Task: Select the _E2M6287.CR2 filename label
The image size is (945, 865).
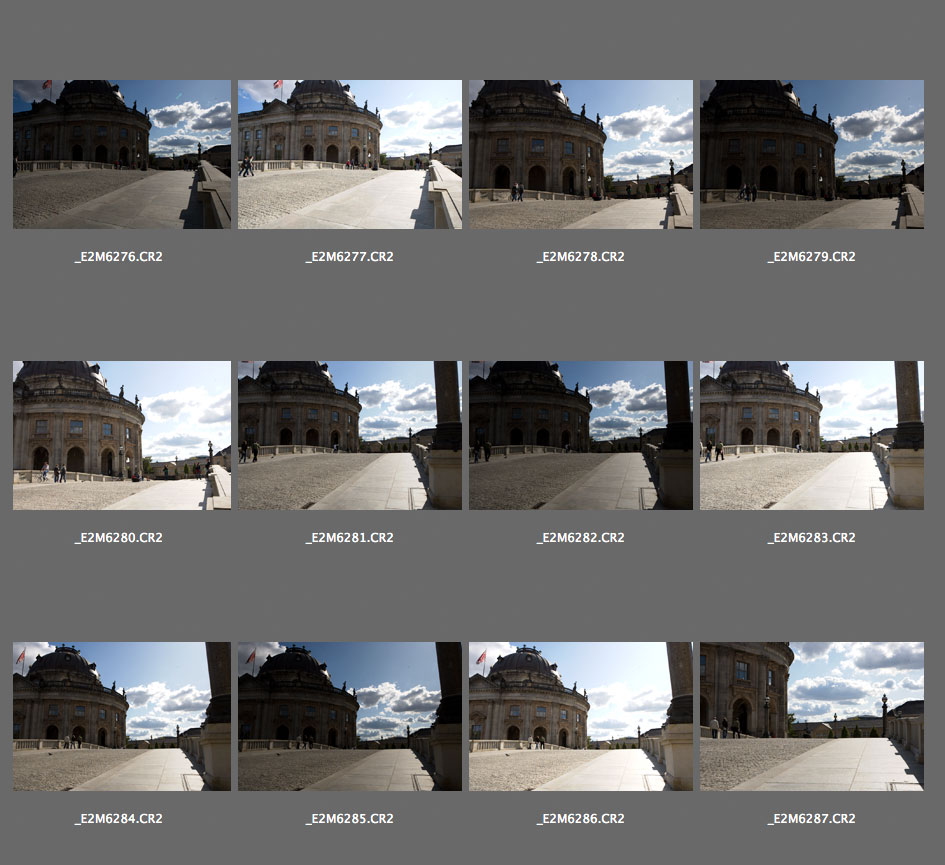Action: [x=811, y=819]
